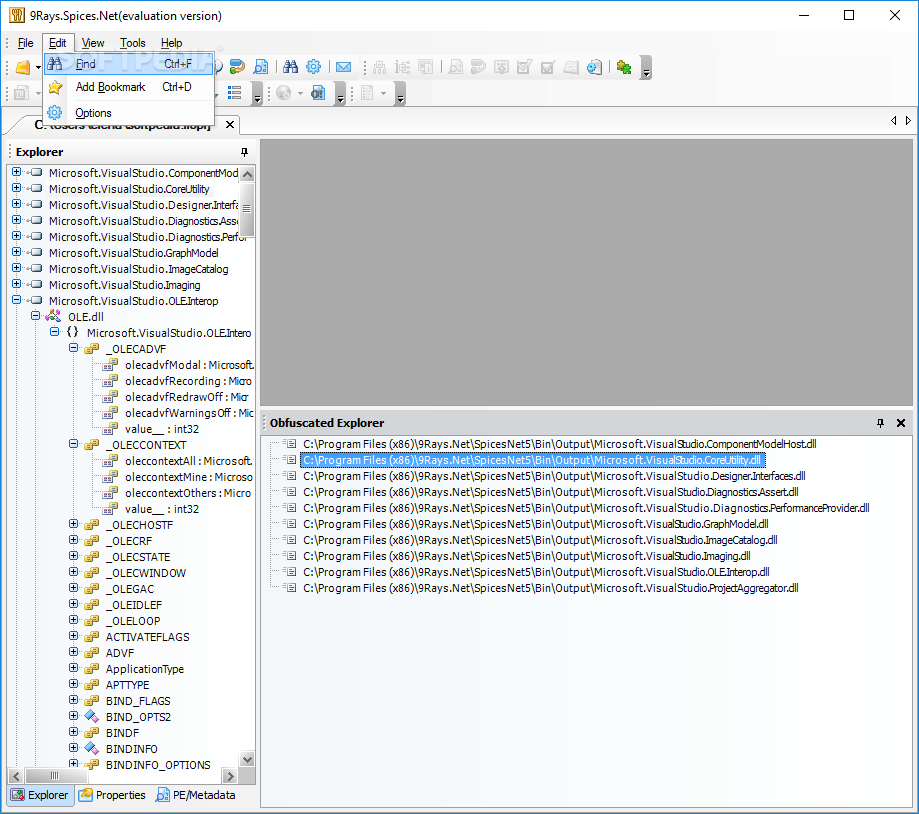Click the star icon beside Add Bookmark
The height and width of the screenshot is (814, 919).
[55, 87]
